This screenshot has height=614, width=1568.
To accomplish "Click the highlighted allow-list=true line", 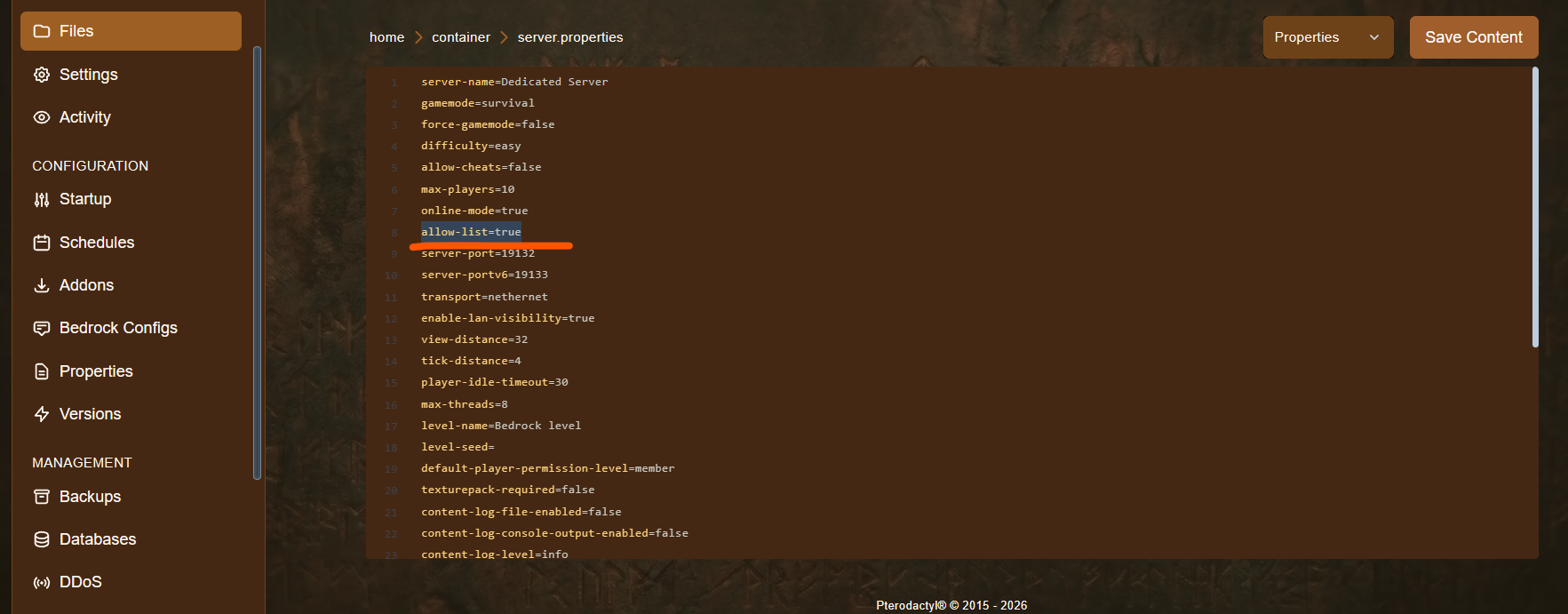I will click(471, 232).
